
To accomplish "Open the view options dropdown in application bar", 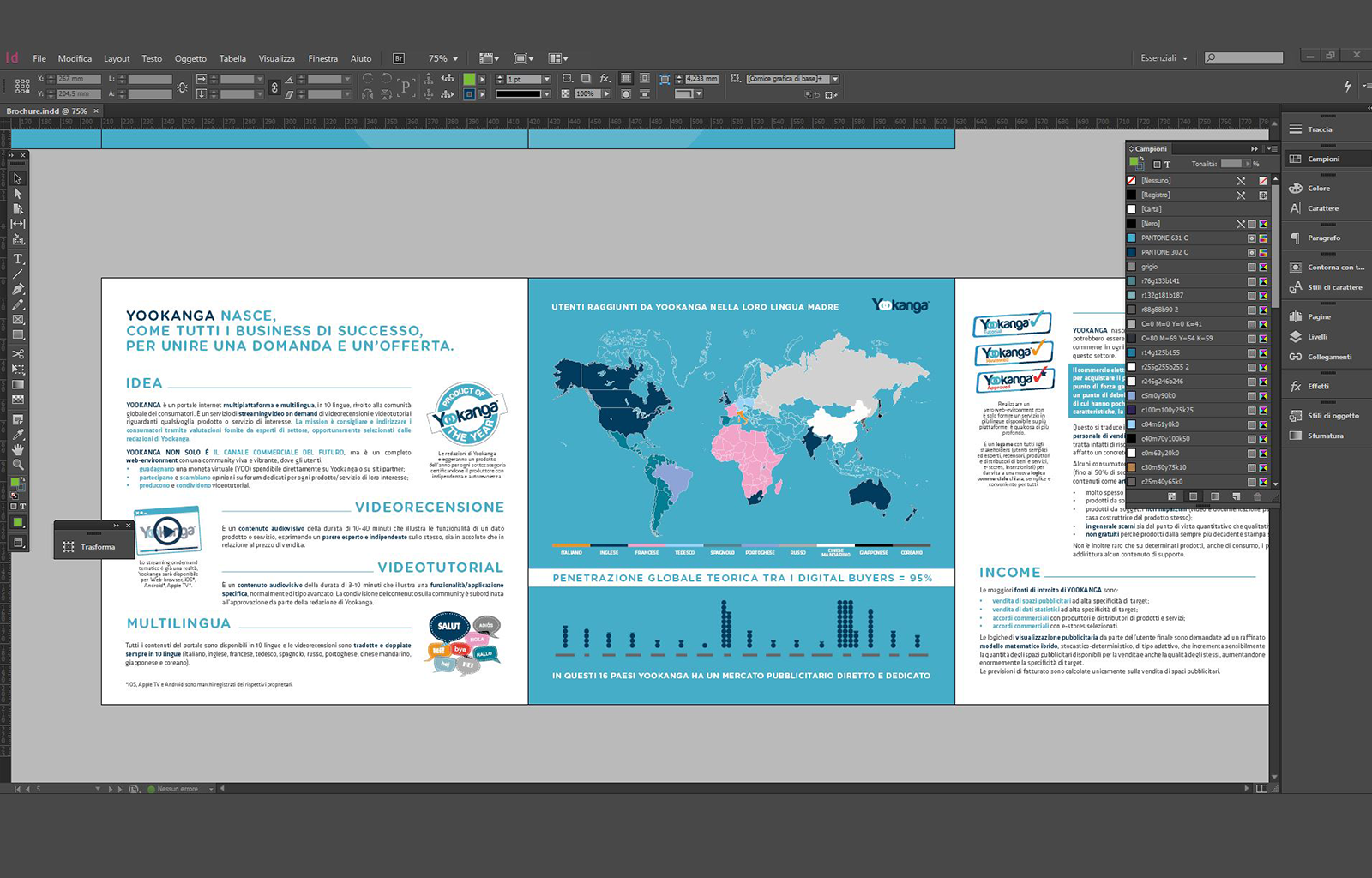I will (489, 58).
